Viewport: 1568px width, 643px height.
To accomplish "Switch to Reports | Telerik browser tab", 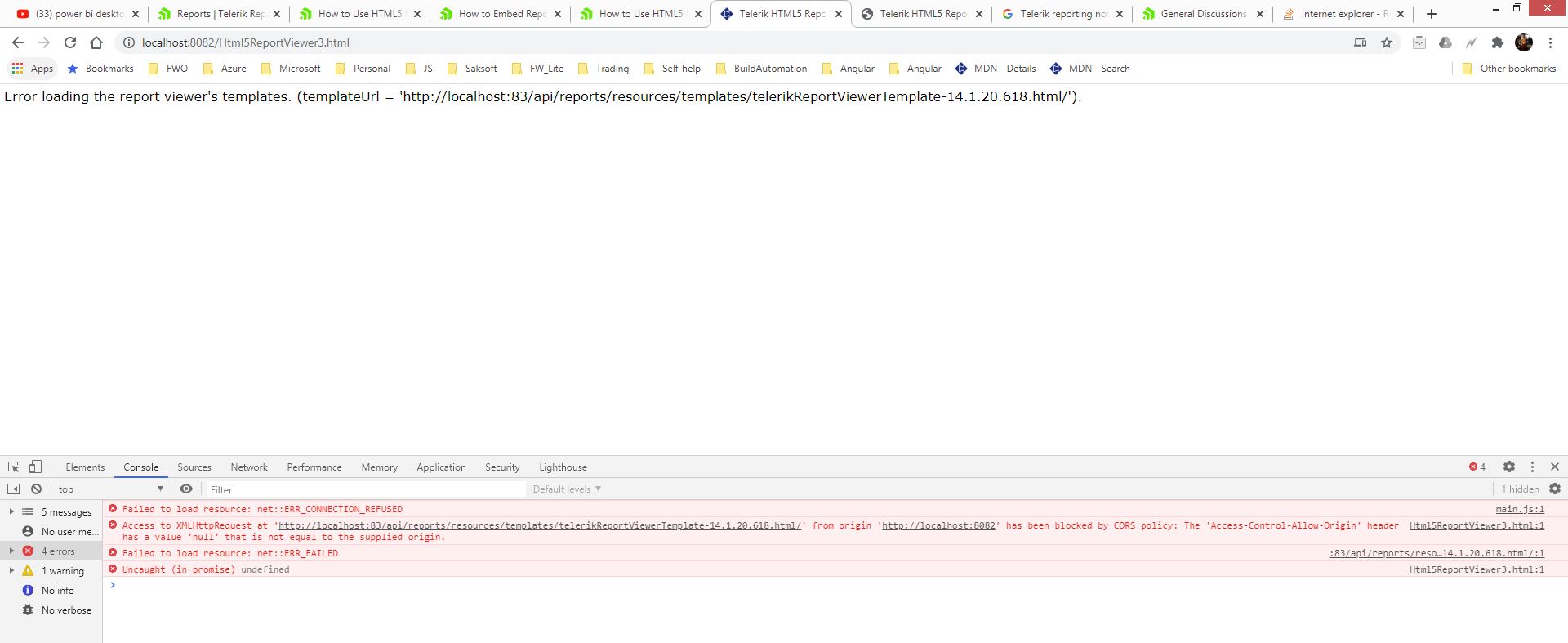I will pyautogui.click(x=219, y=14).
